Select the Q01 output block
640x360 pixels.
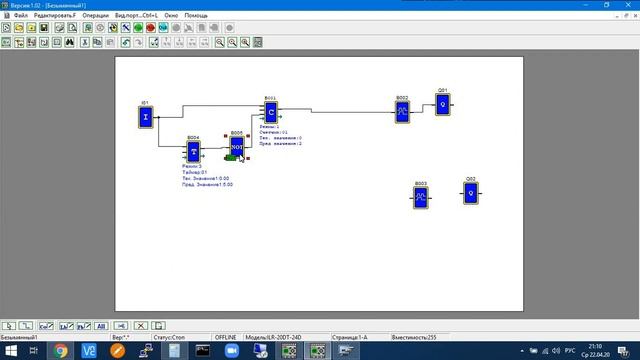pos(442,104)
